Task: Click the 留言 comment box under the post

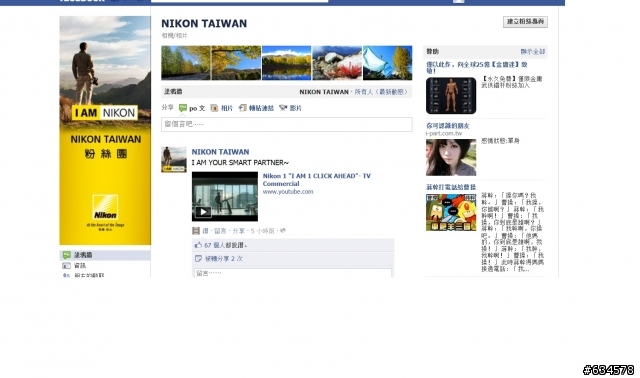Action: pos(292,273)
